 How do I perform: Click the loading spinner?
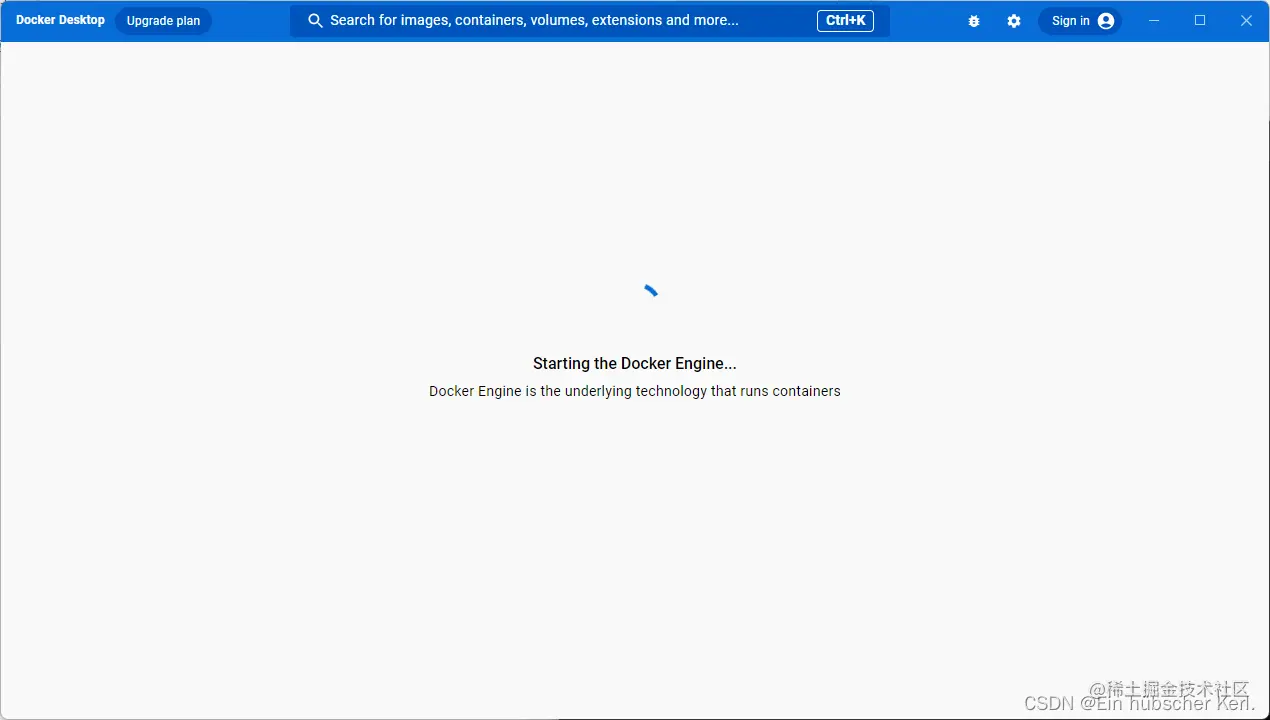(651, 291)
